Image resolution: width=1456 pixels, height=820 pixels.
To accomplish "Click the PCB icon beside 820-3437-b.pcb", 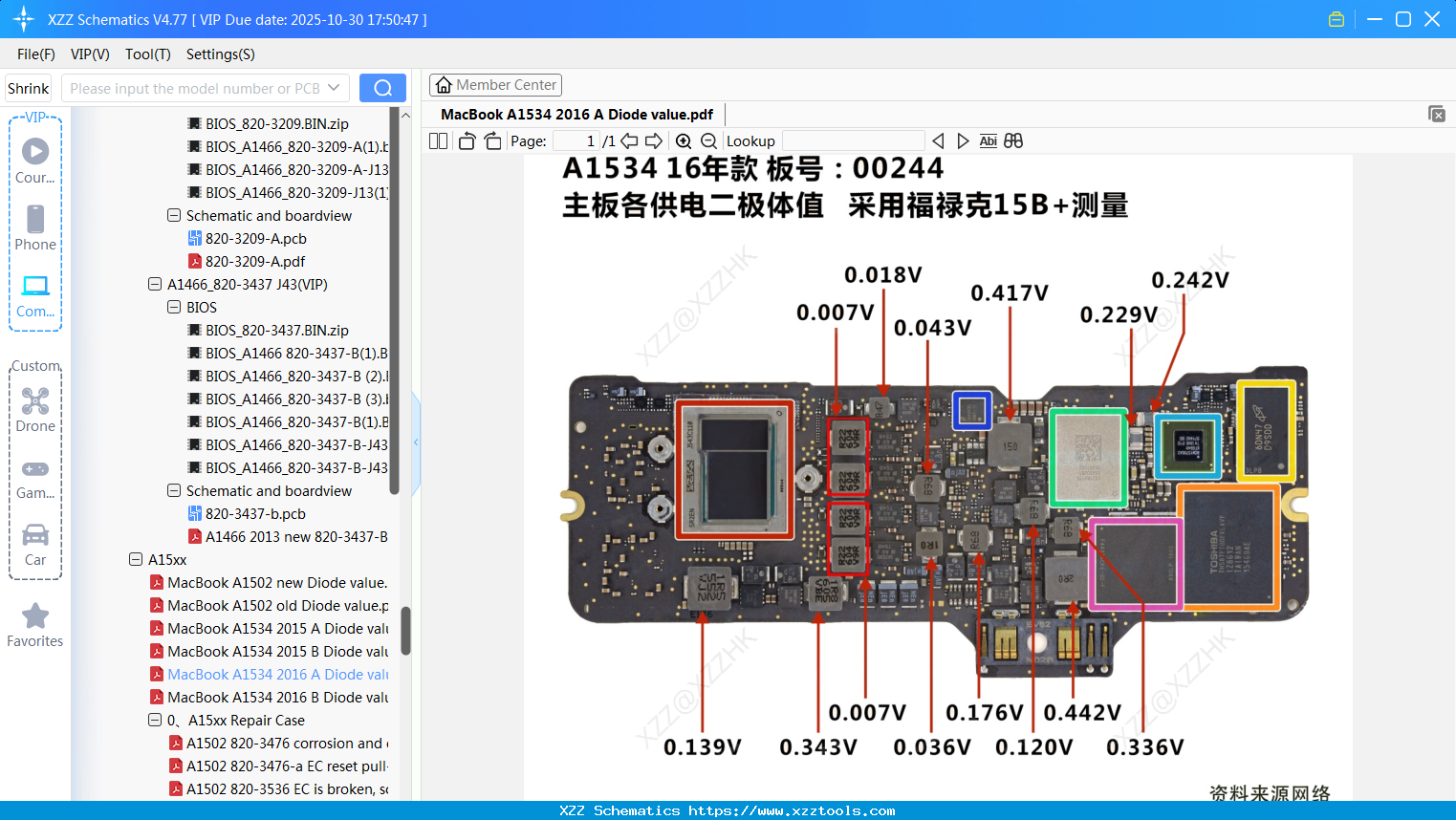I will point(195,513).
